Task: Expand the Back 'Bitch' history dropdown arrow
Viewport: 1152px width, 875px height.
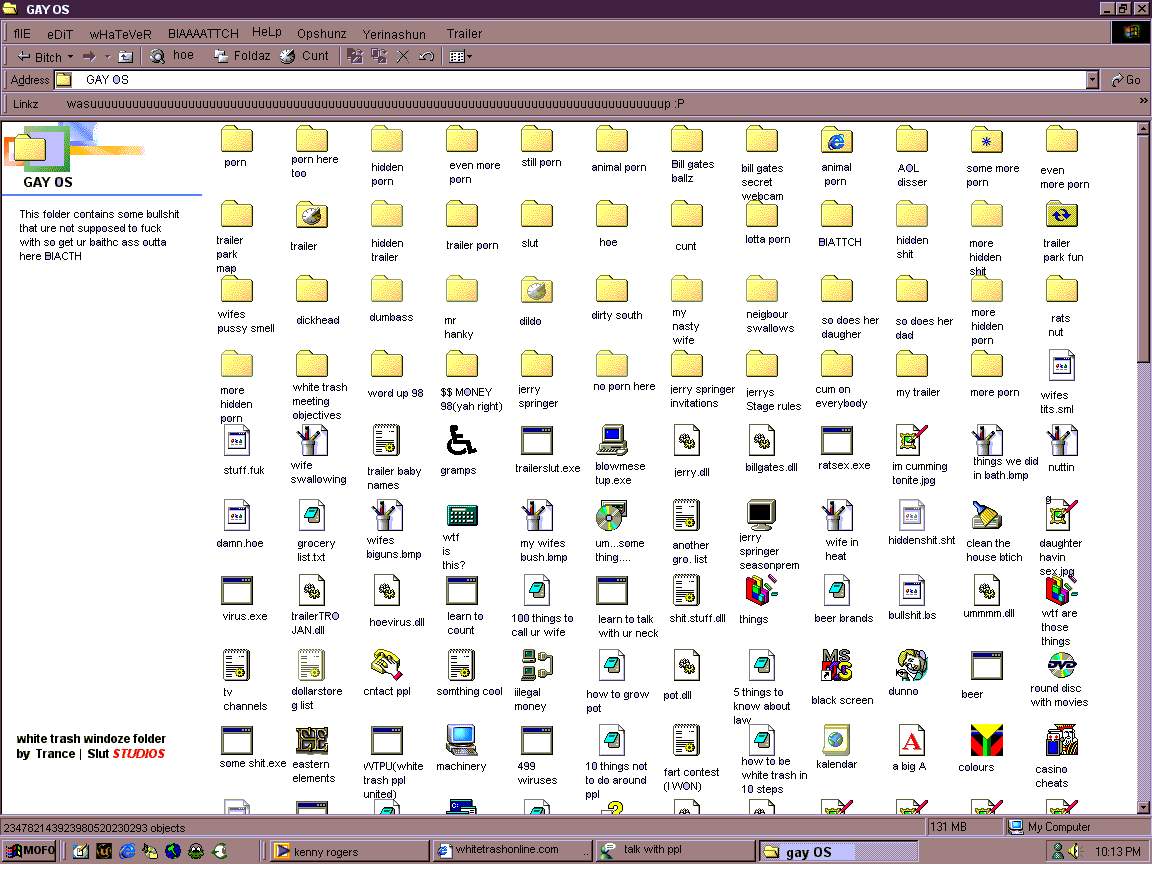Action: click(71, 57)
